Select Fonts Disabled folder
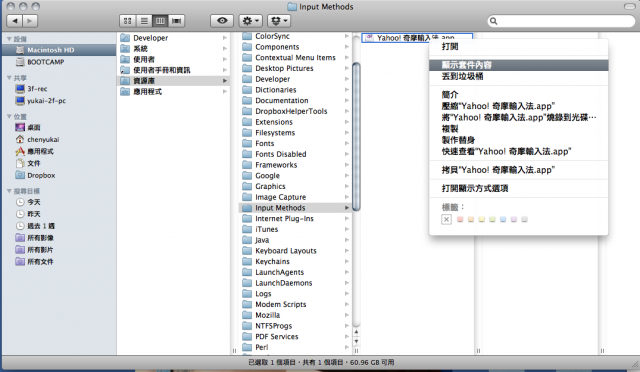 295,154
